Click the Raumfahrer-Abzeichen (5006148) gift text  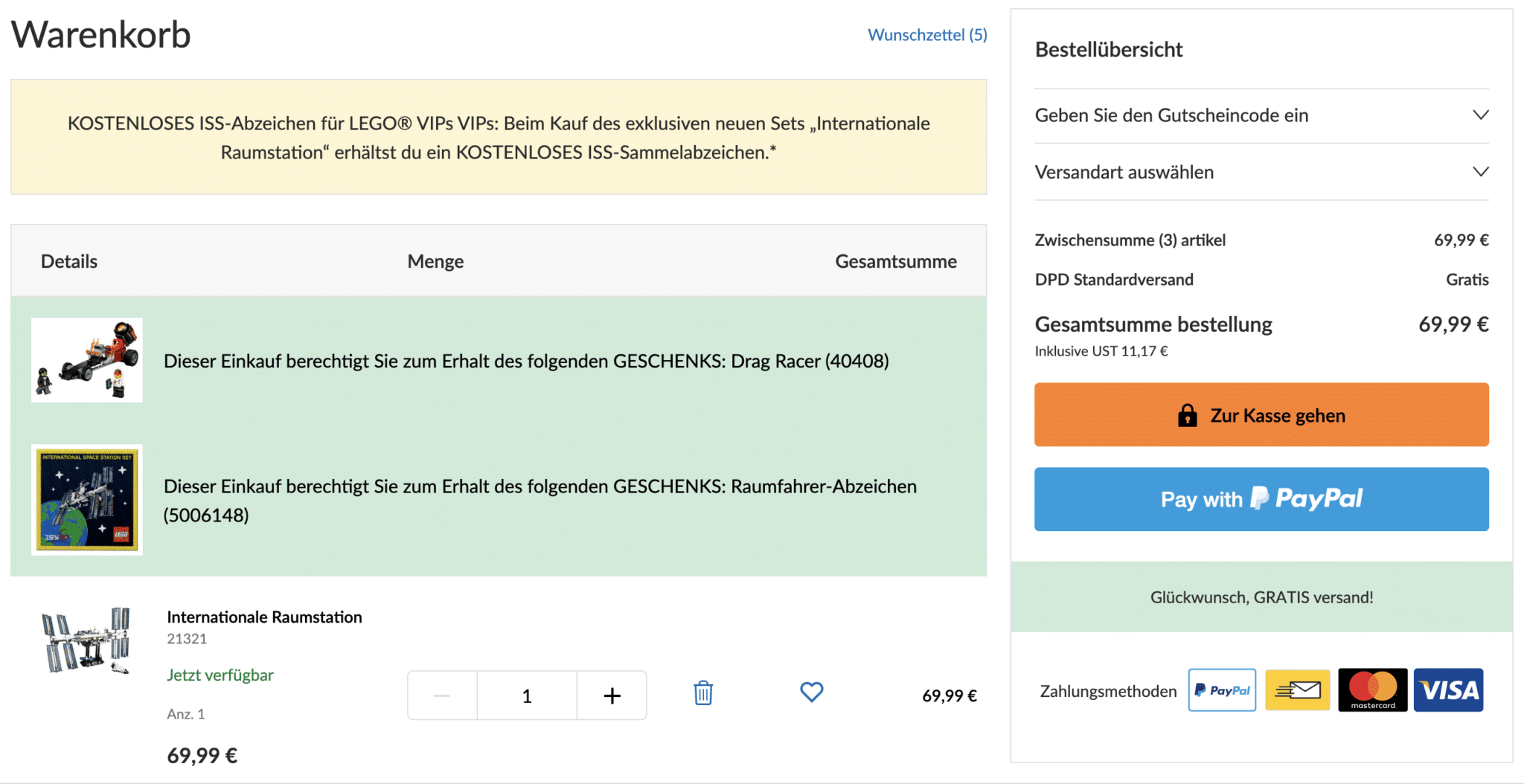(540, 500)
